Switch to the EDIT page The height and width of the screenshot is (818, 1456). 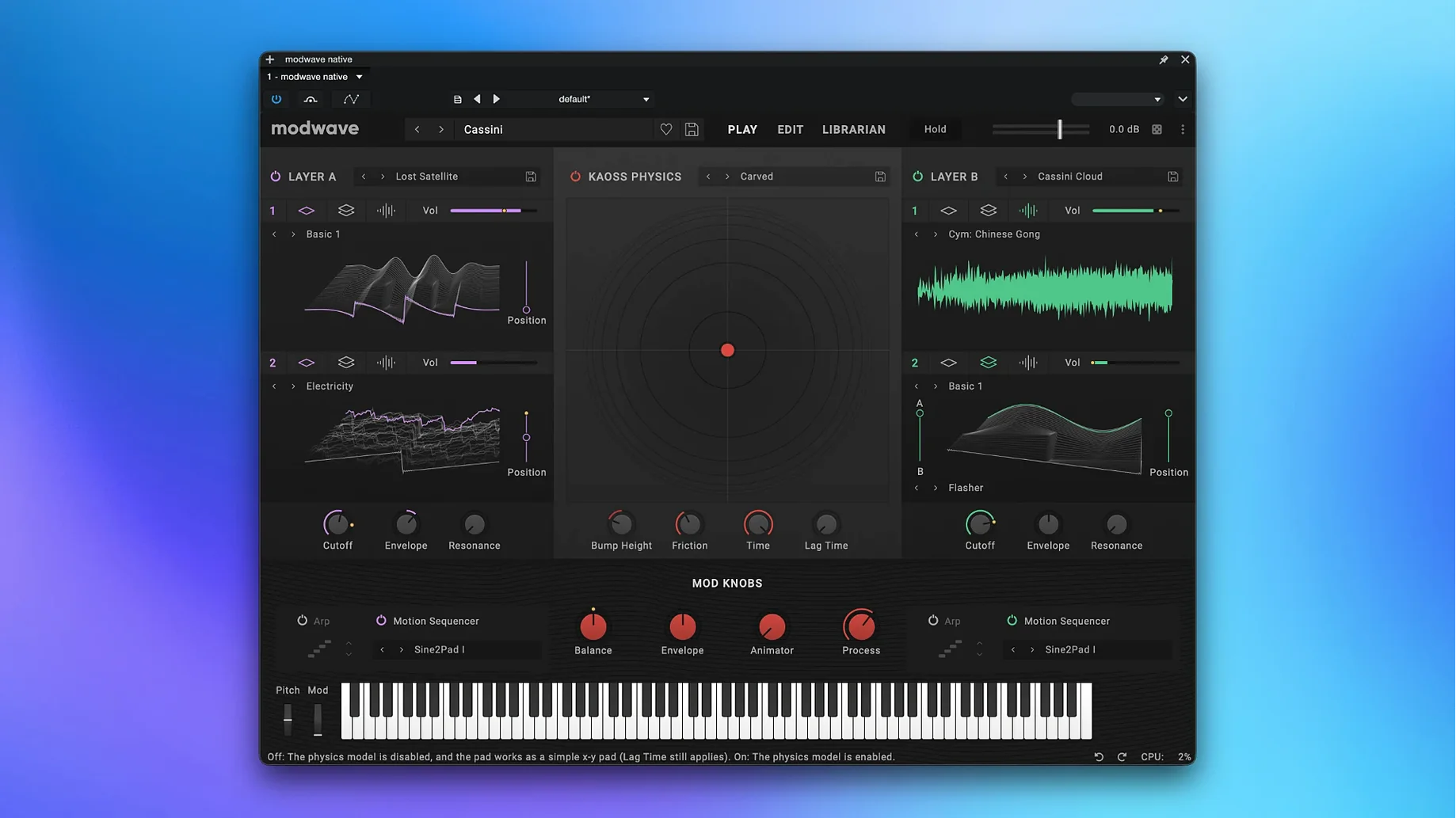pyautogui.click(x=790, y=130)
